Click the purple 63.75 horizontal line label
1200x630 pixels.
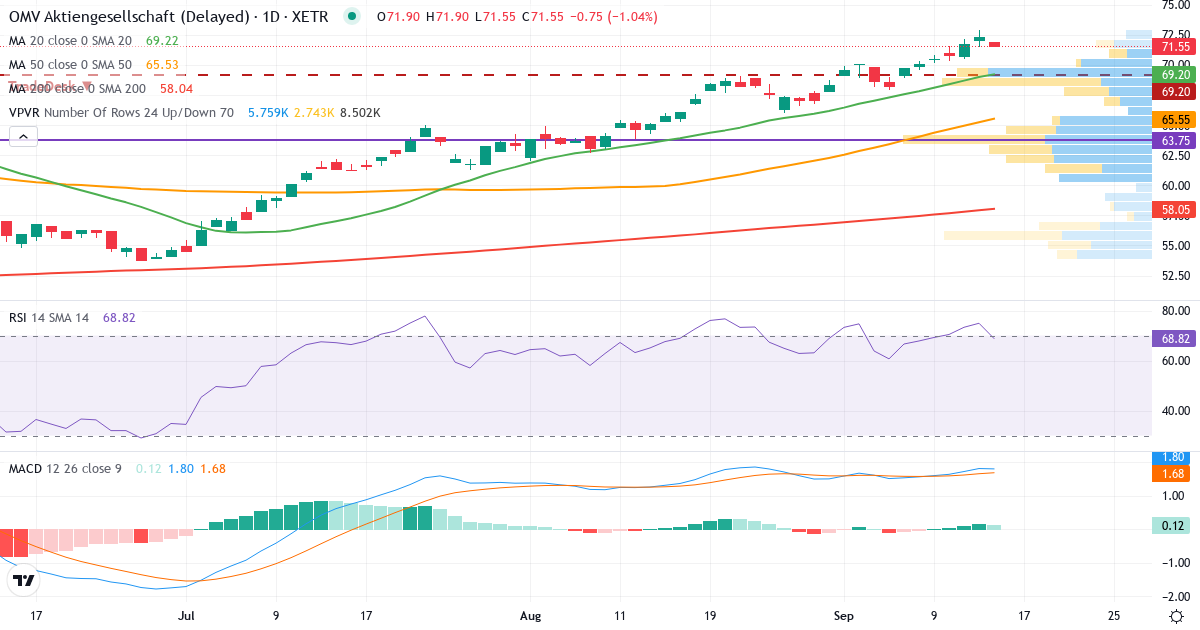click(x=1175, y=141)
